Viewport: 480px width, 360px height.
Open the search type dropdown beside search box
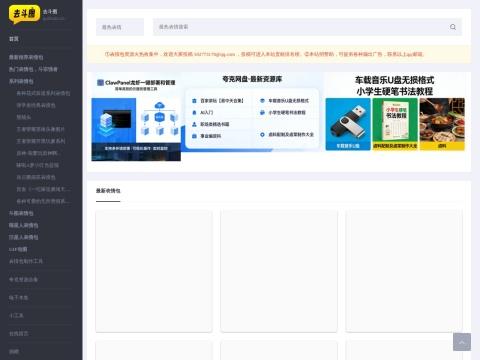point(120,27)
